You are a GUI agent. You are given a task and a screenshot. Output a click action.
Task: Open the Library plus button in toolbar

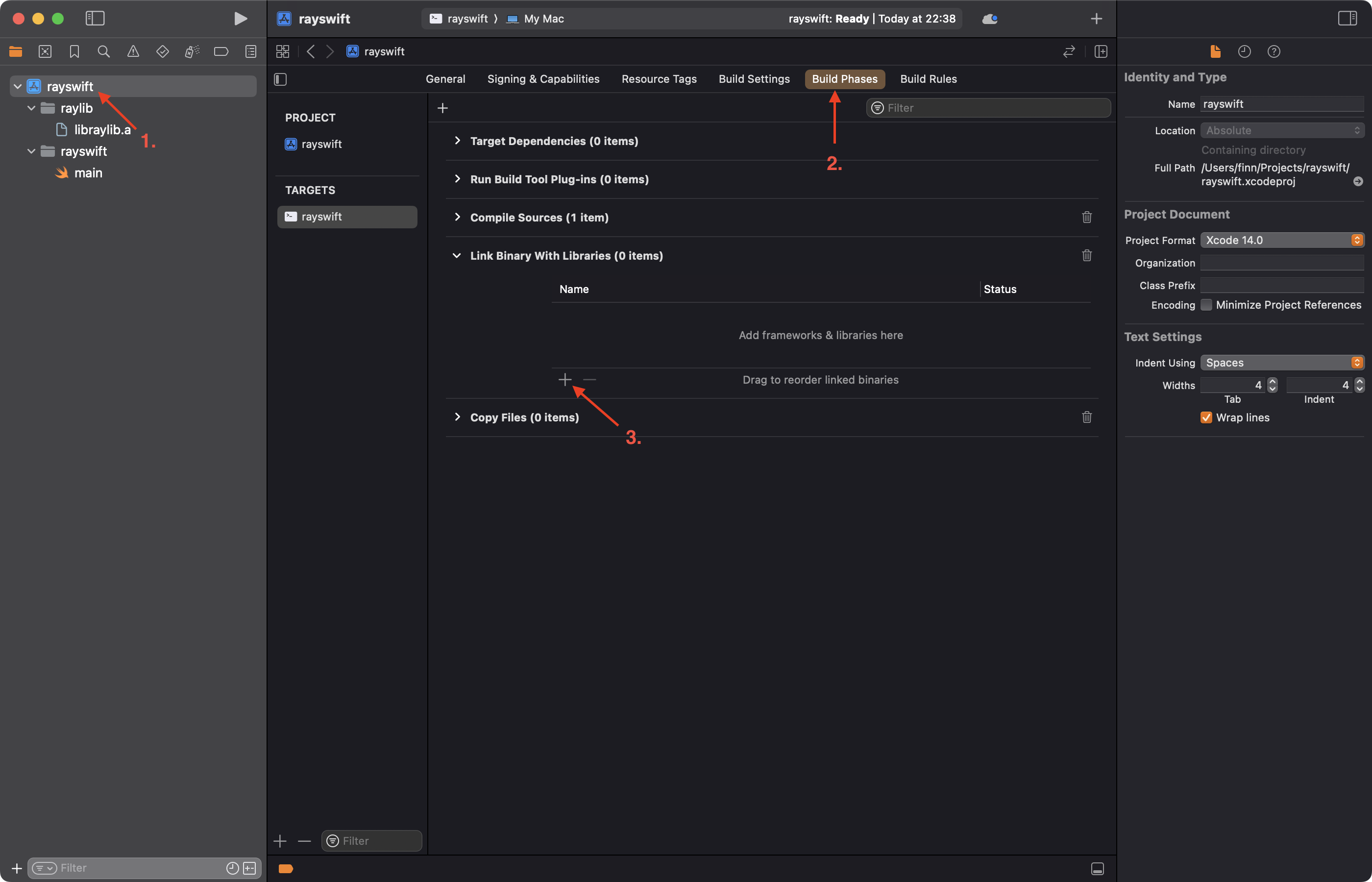(1096, 19)
